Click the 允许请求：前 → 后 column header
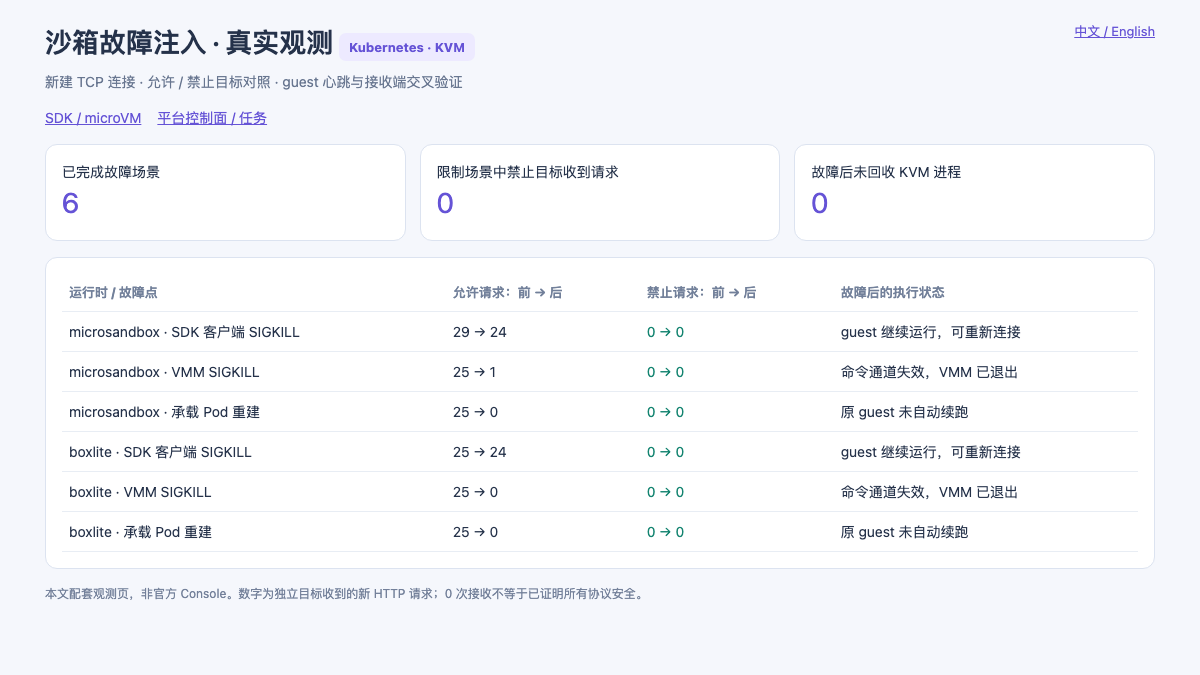 pyautogui.click(x=507, y=293)
